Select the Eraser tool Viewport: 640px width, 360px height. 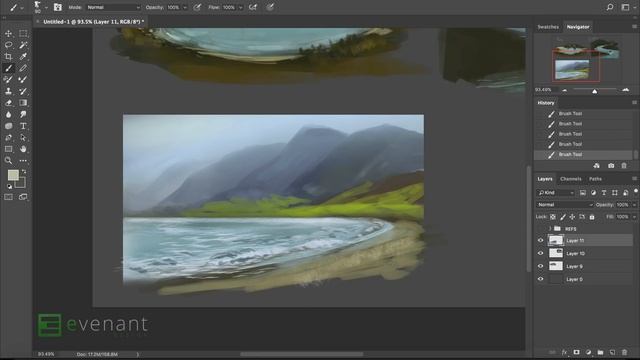tap(8, 103)
